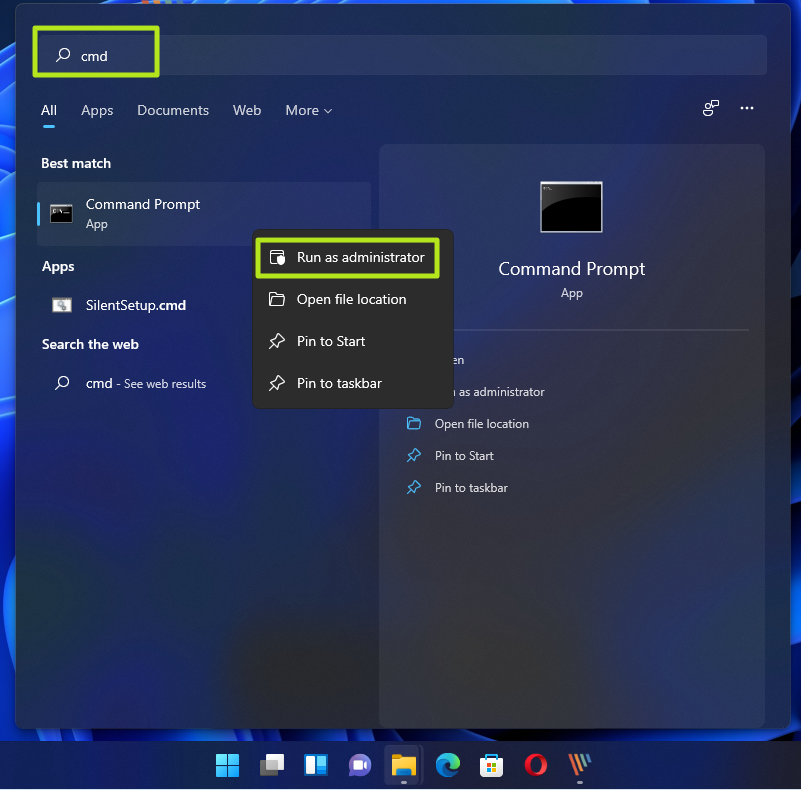The height and width of the screenshot is (790, 801).
Task: Click Open file location in the context menu
Action: point(346,299)
